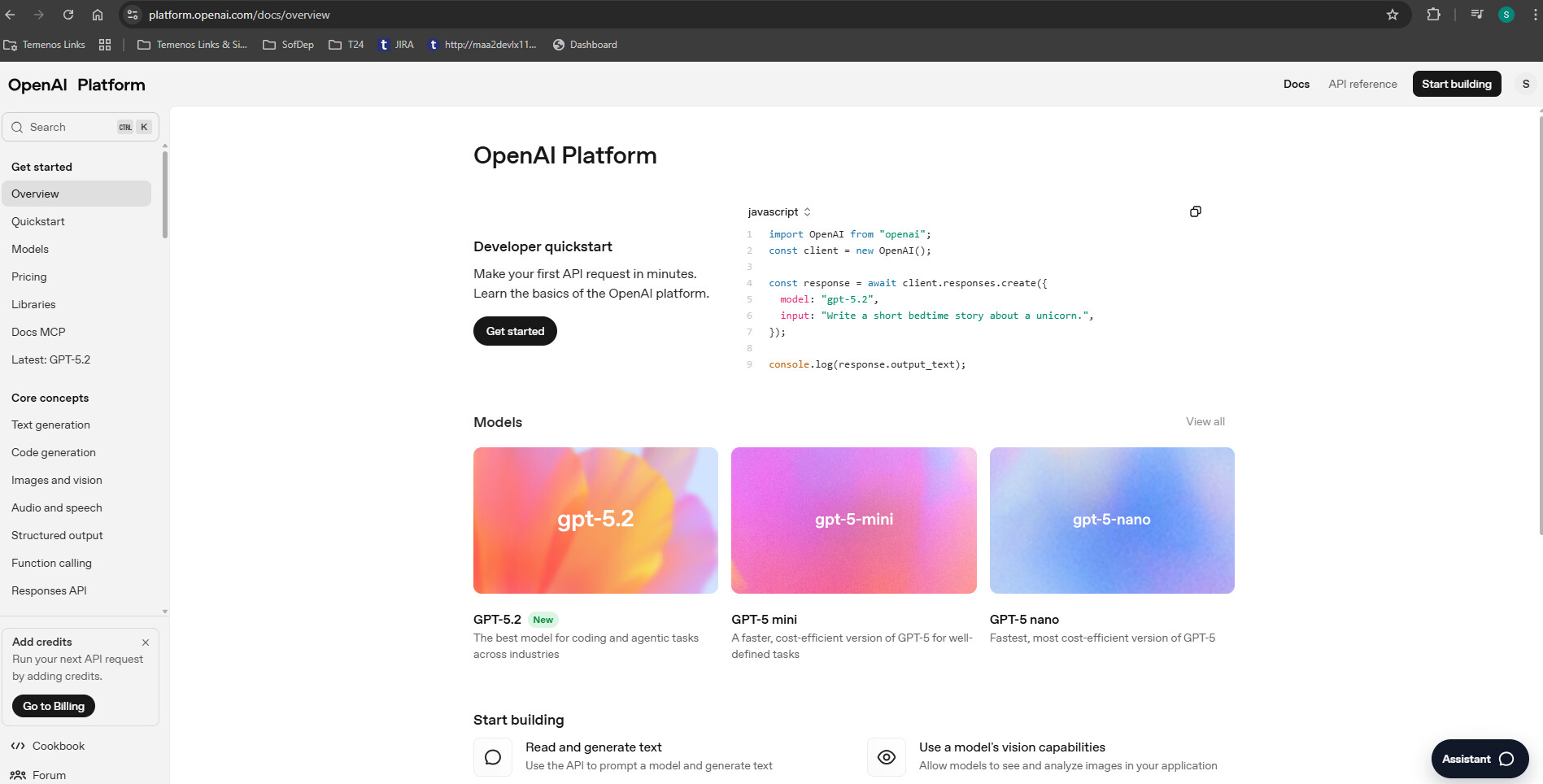Open the browser extensions puzzle icon
1543x784 pixels.
(1433, 15)
